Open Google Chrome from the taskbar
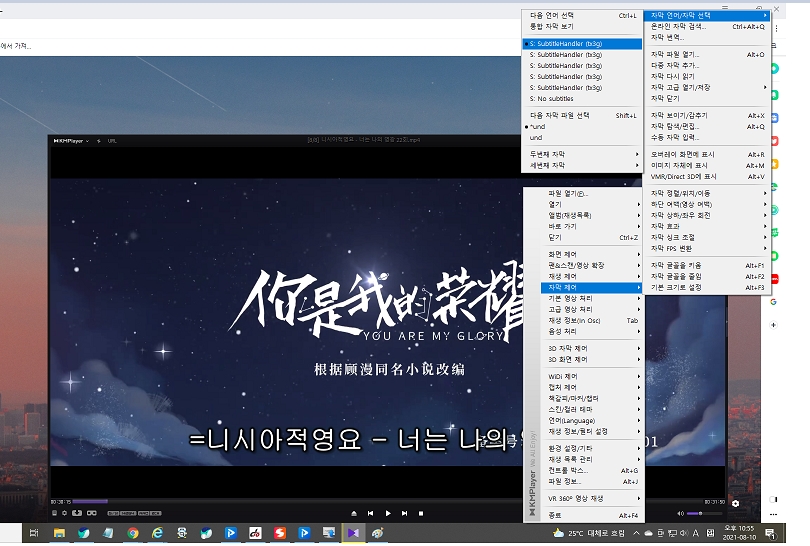The width and height of the screenshot is (810, 546). [x=133, y=533]
